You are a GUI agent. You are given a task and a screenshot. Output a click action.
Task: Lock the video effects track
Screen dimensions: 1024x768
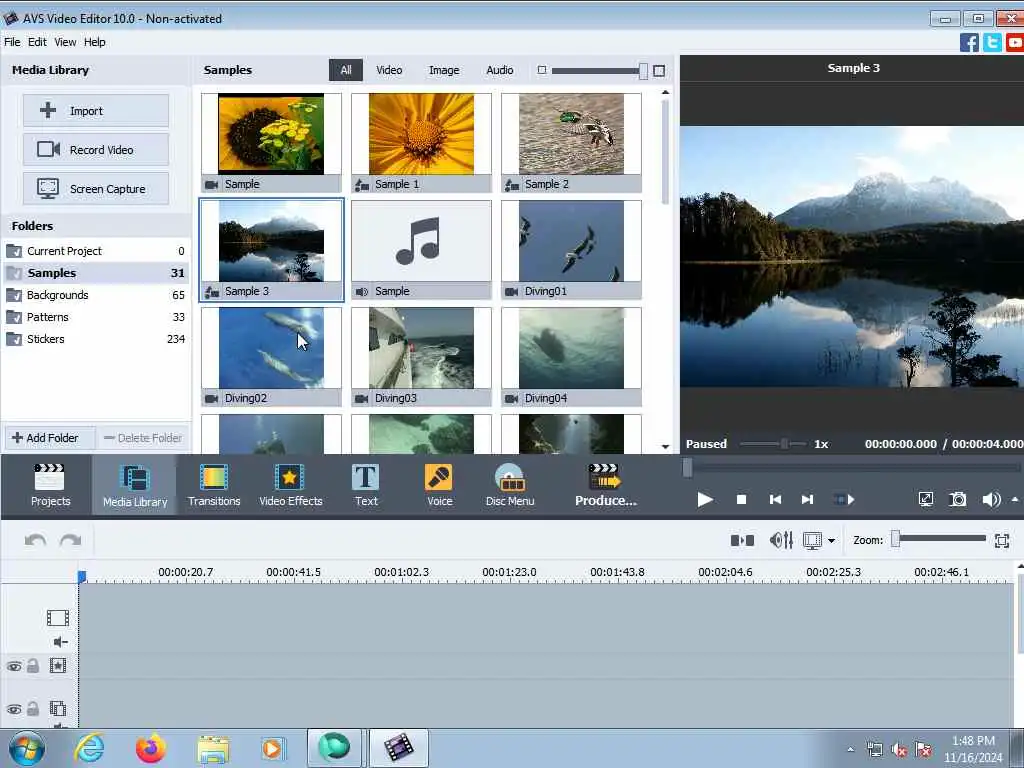(33, 665)
